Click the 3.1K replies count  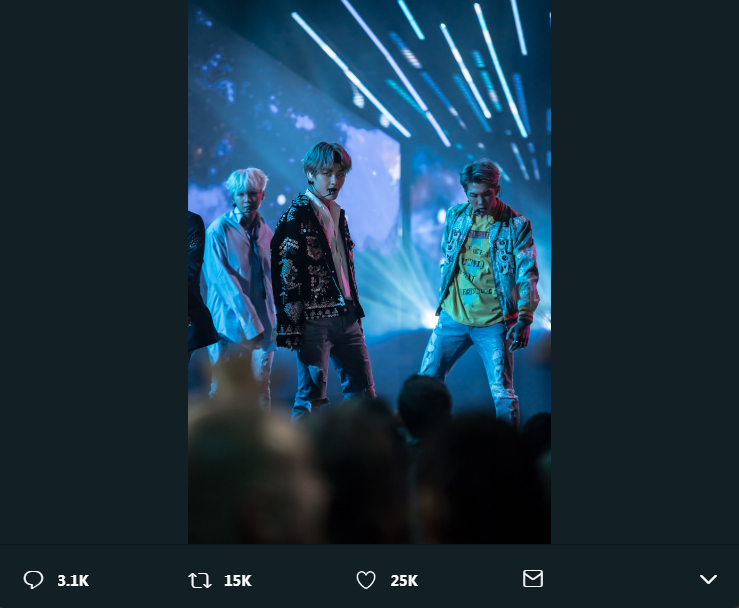[x=73, y=581]
